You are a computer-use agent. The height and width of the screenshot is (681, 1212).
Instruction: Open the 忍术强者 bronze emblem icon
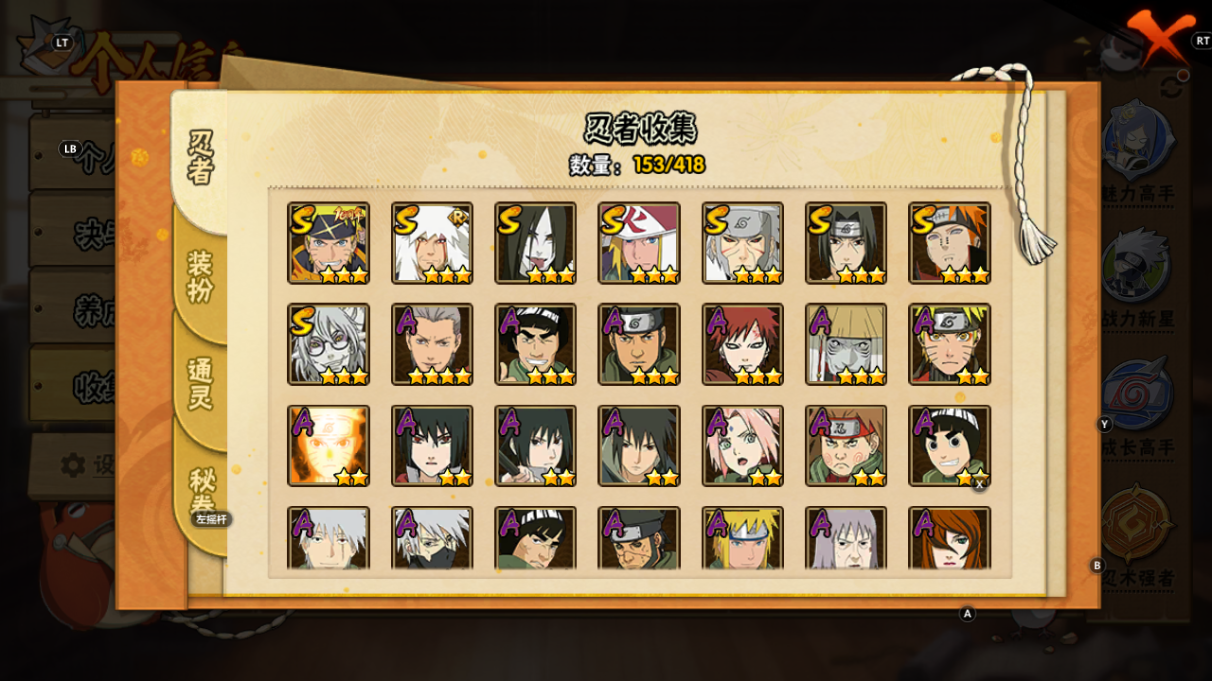pos(1139,523)
